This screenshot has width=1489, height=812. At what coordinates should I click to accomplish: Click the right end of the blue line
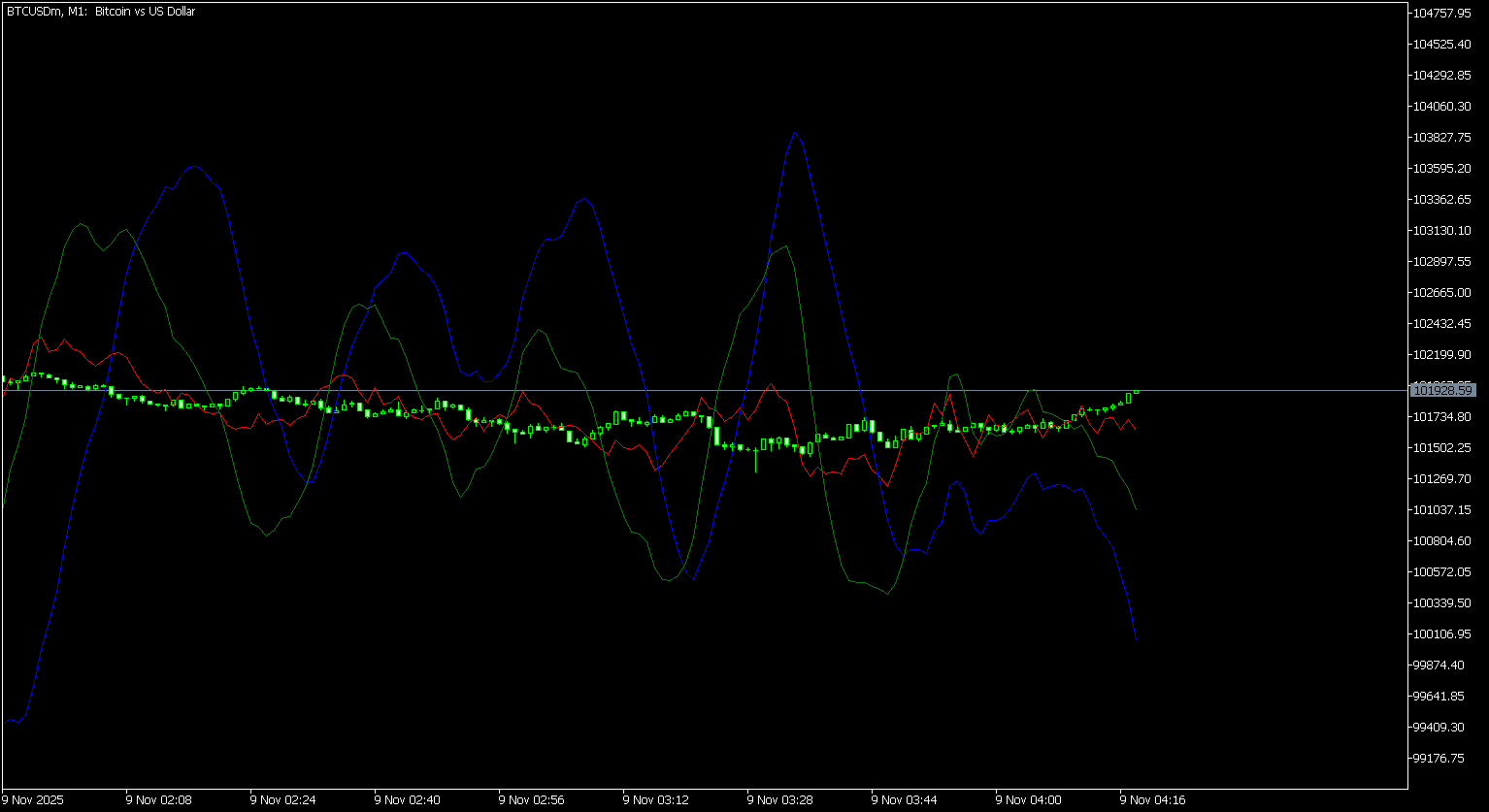[x=1136, y=637]
